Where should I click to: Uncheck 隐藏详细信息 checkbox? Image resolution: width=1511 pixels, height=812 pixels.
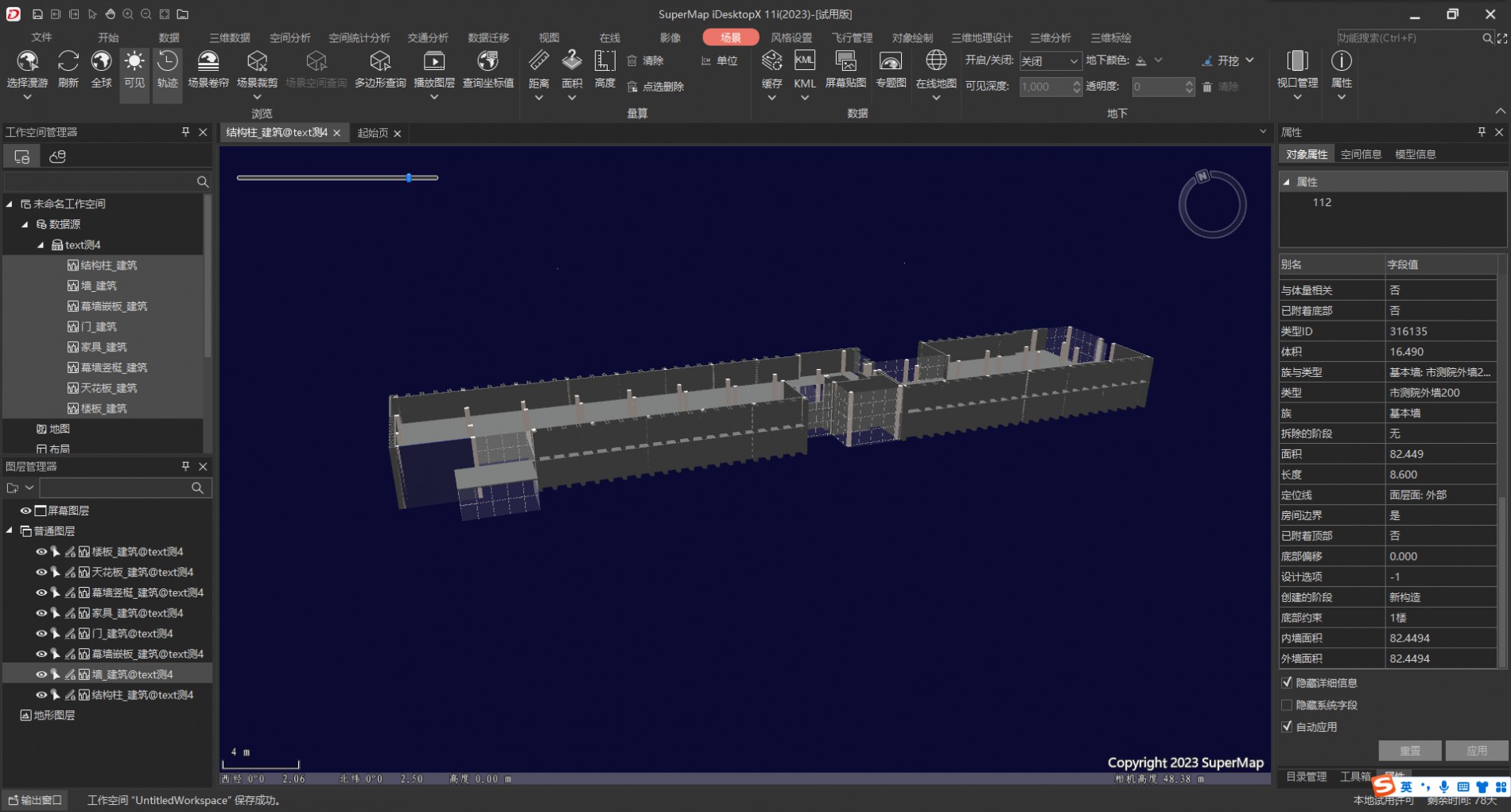tap(1287, 682)
